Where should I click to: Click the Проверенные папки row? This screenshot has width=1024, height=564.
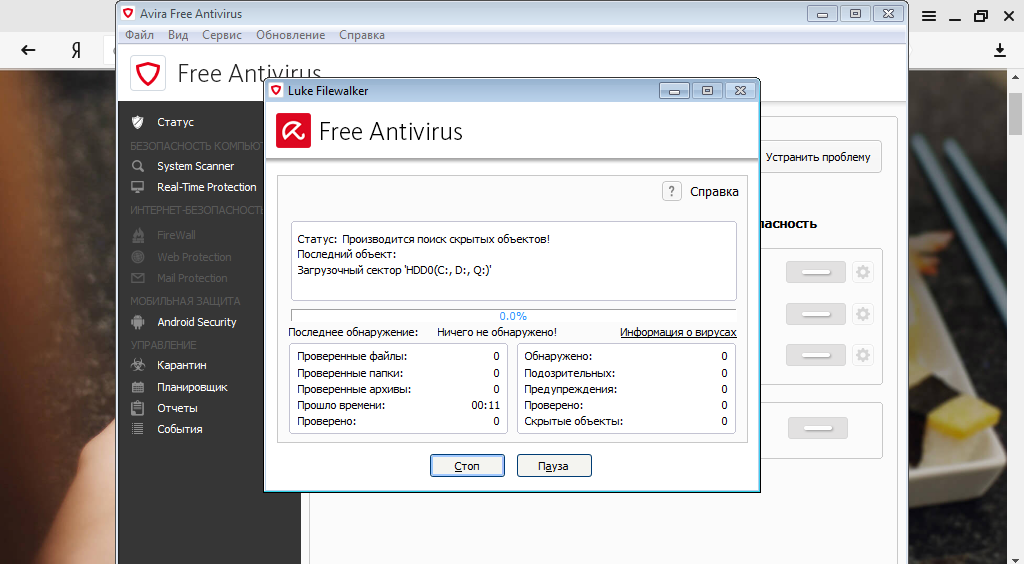(398, 373)
